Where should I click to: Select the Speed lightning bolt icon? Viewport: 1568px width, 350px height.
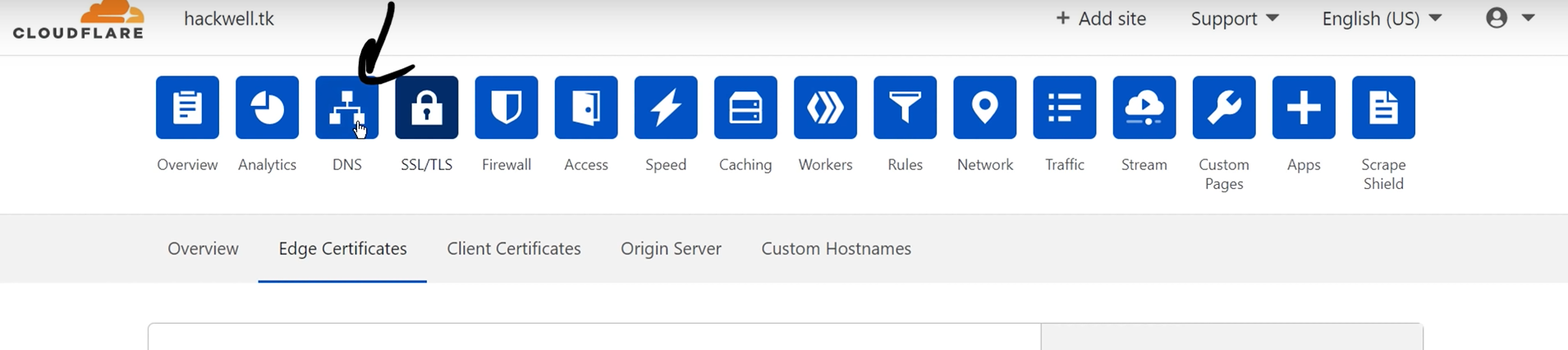tap(666, 108)
